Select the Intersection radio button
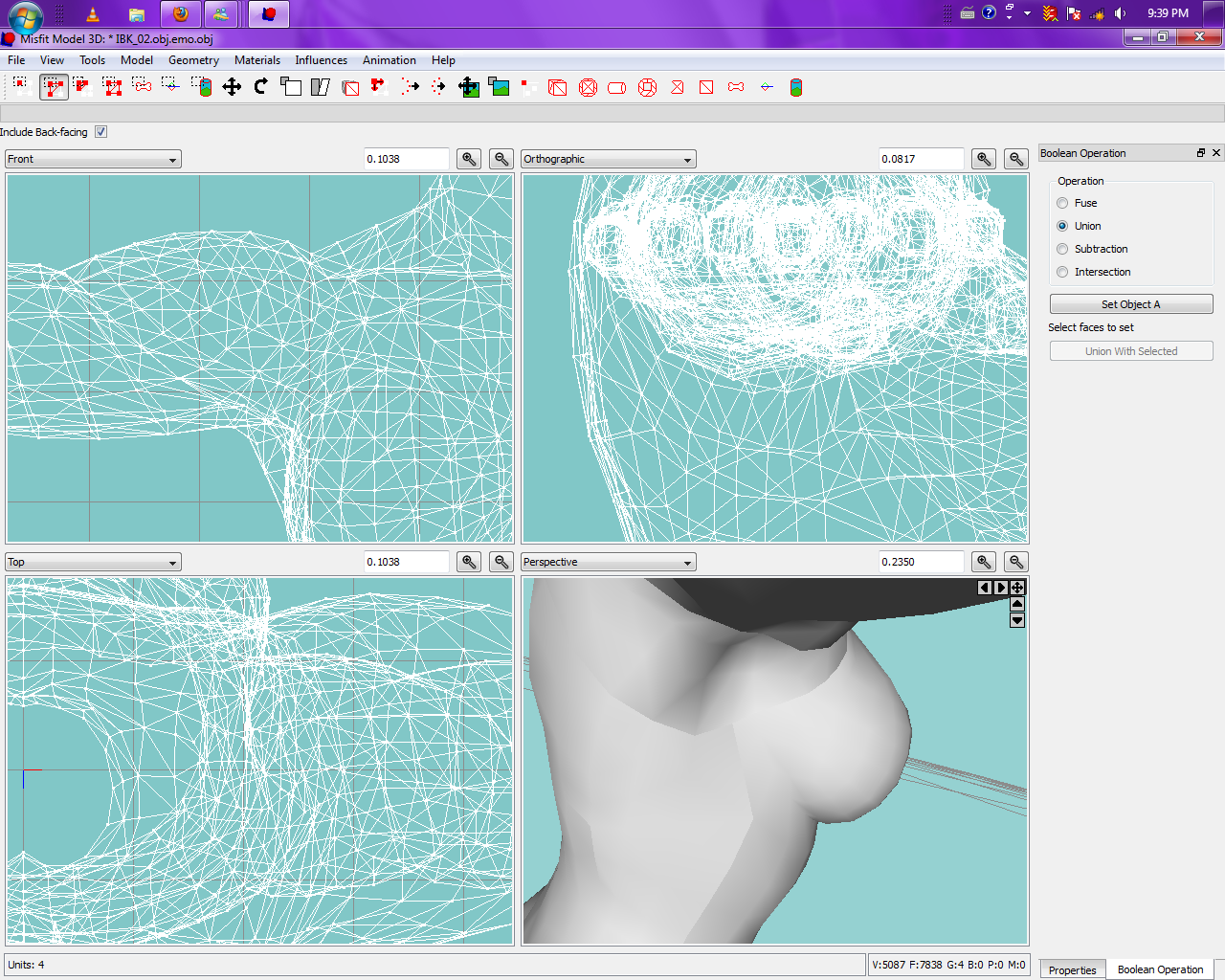Screen dimensions: 1225x980 click(1062, 272)
